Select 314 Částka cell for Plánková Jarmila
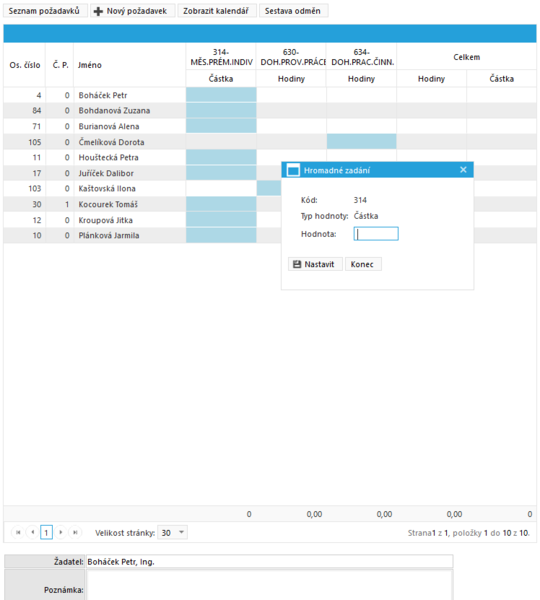This screenshot has width=540, height=600. 221,235
